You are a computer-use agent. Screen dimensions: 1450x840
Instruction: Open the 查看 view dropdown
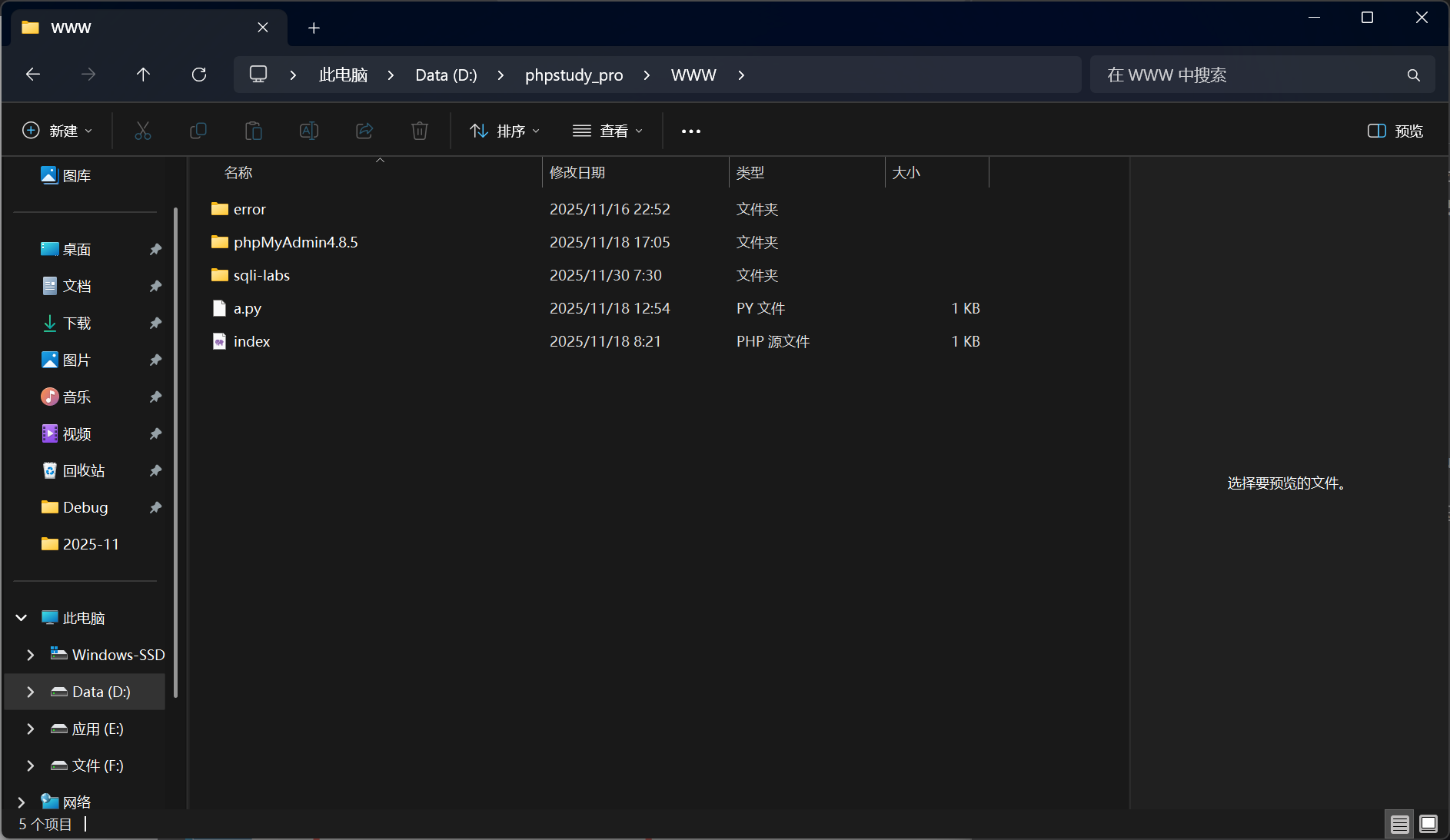[607, 131]
